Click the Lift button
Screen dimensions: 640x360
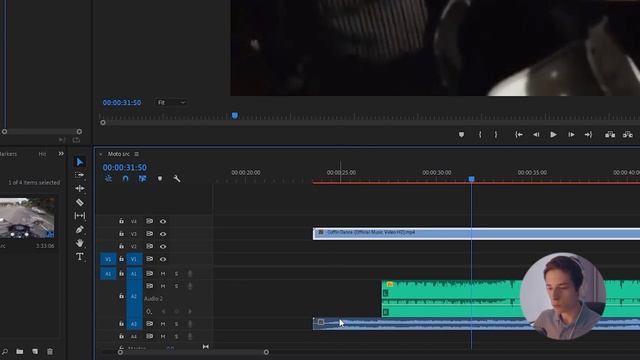click(x=610, y=134)
